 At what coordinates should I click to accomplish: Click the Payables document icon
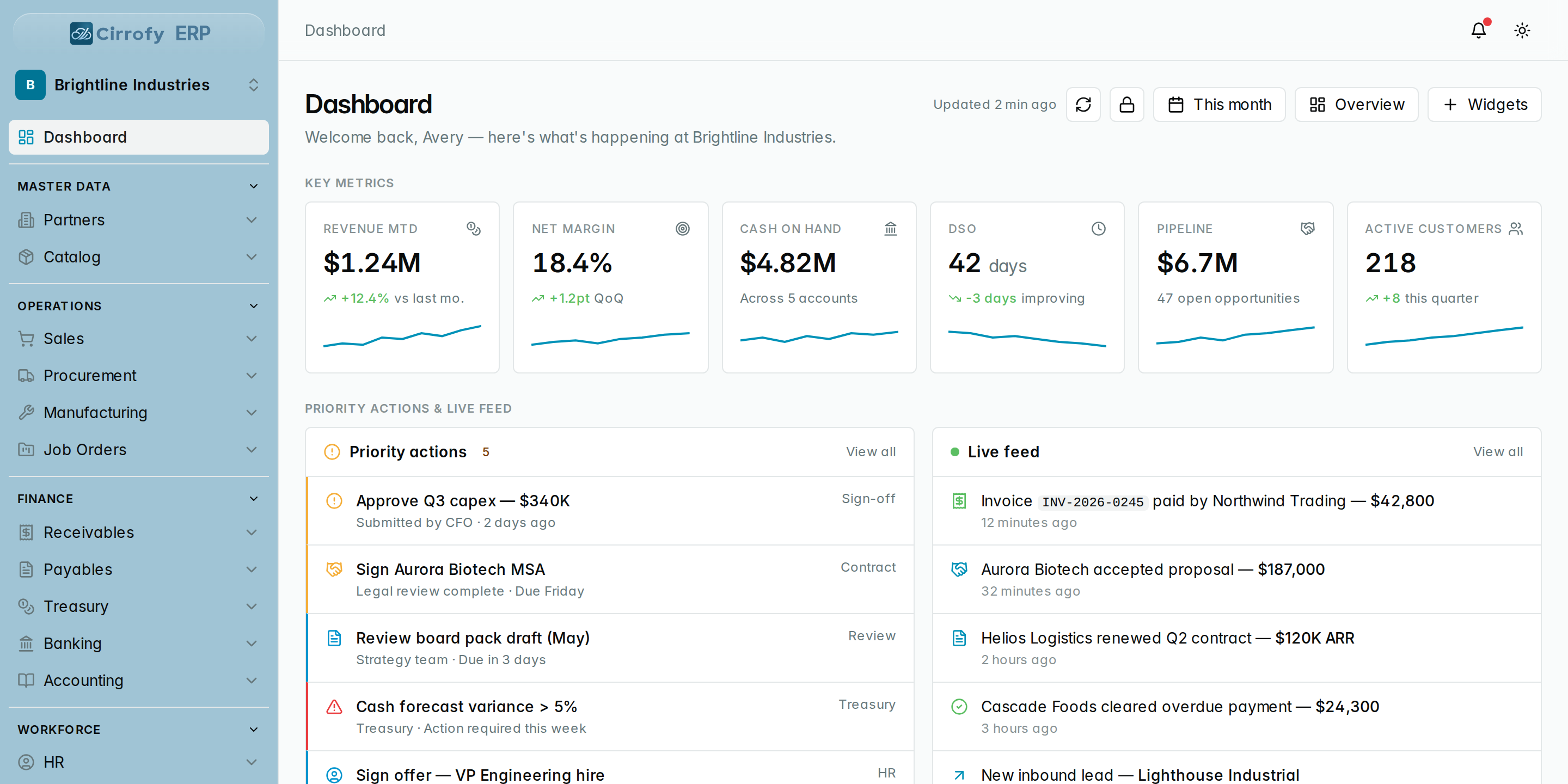[26, 569]
